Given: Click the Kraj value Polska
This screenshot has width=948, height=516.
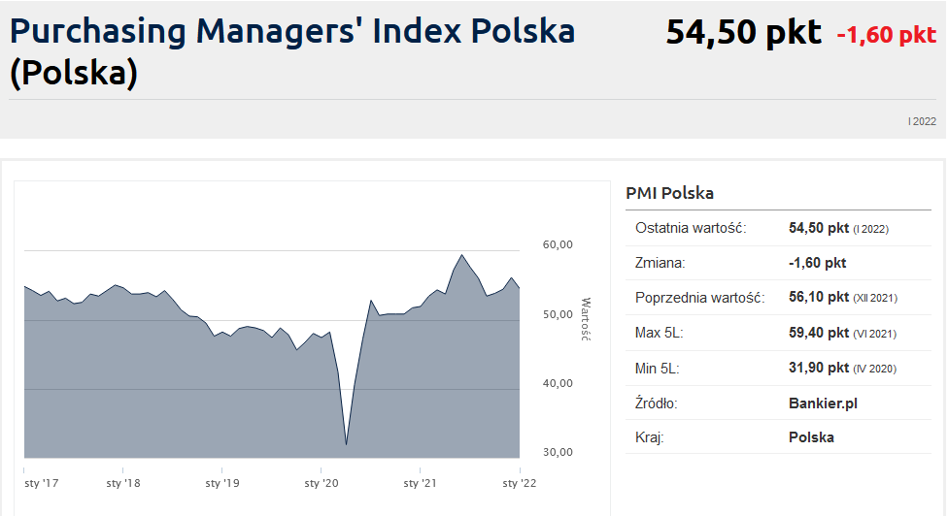Looking at the screenshot, I should pyautogui.click(x=811, y=437).
